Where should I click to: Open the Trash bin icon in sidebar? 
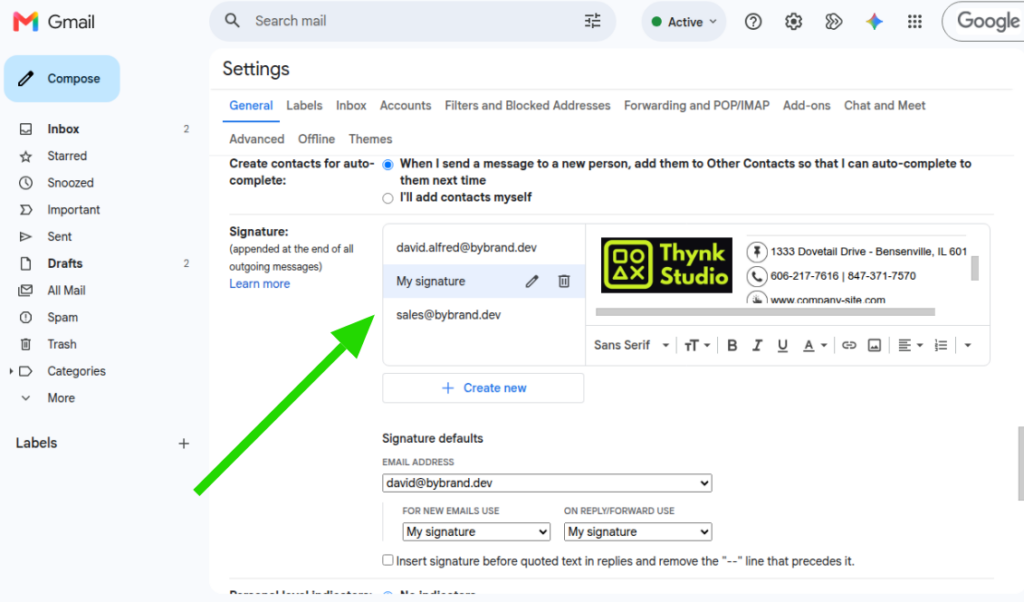coord(25,344)
